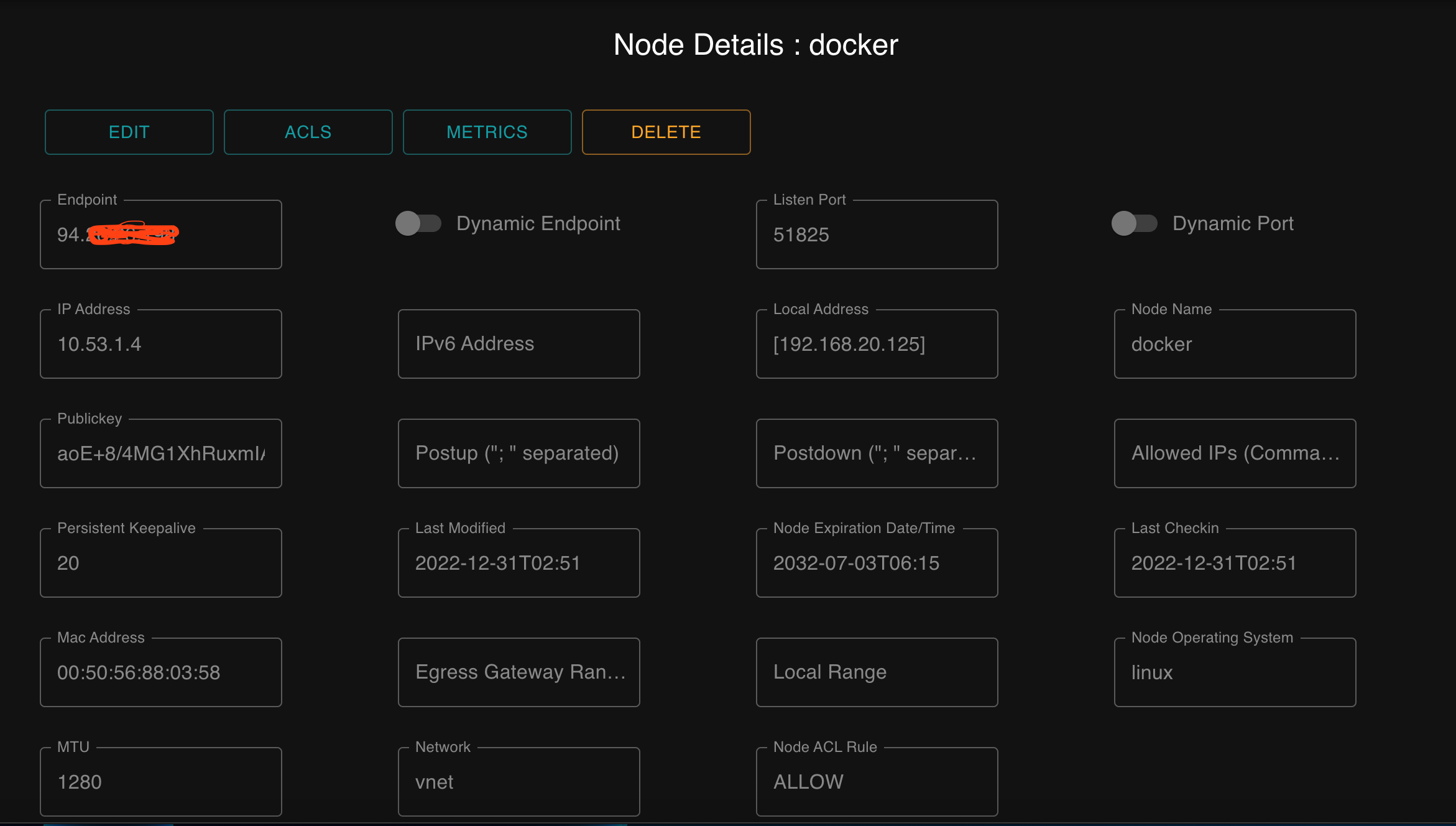Click the Listen Port field showing 51825
Image resolution: width=1456 pixels, height=826 pixels.
pos(877,234)
